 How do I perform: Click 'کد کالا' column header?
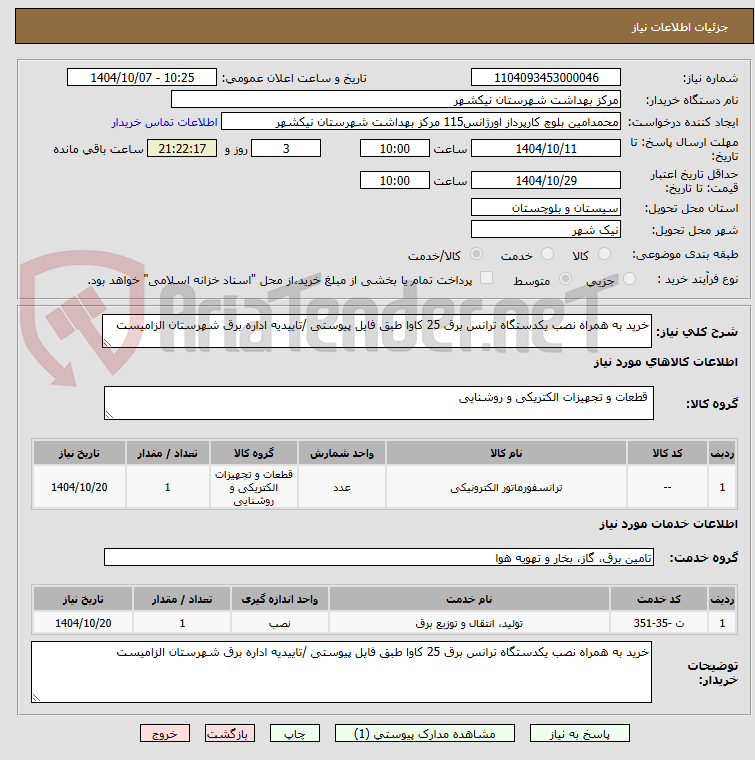pos(667,453)
